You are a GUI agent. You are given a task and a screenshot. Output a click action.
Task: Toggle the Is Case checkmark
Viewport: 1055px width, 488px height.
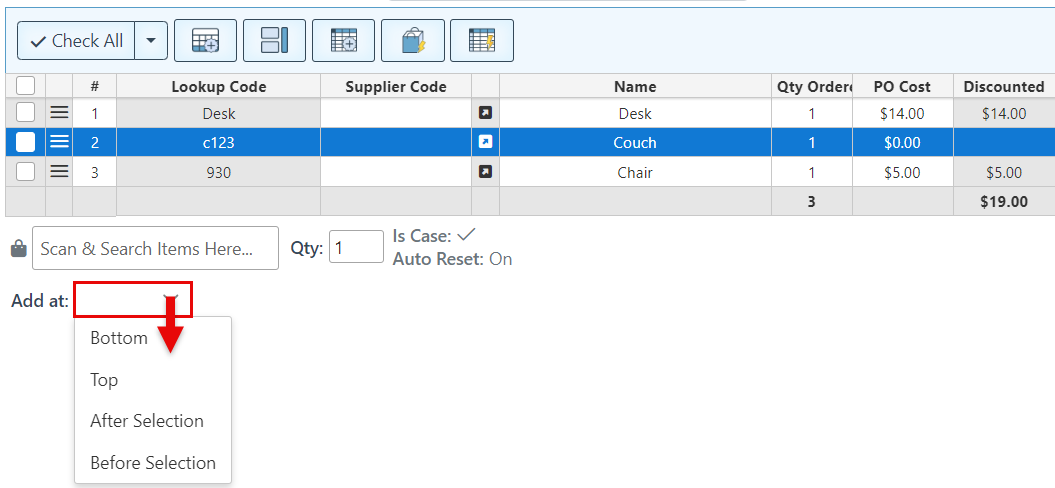[466, 235]
